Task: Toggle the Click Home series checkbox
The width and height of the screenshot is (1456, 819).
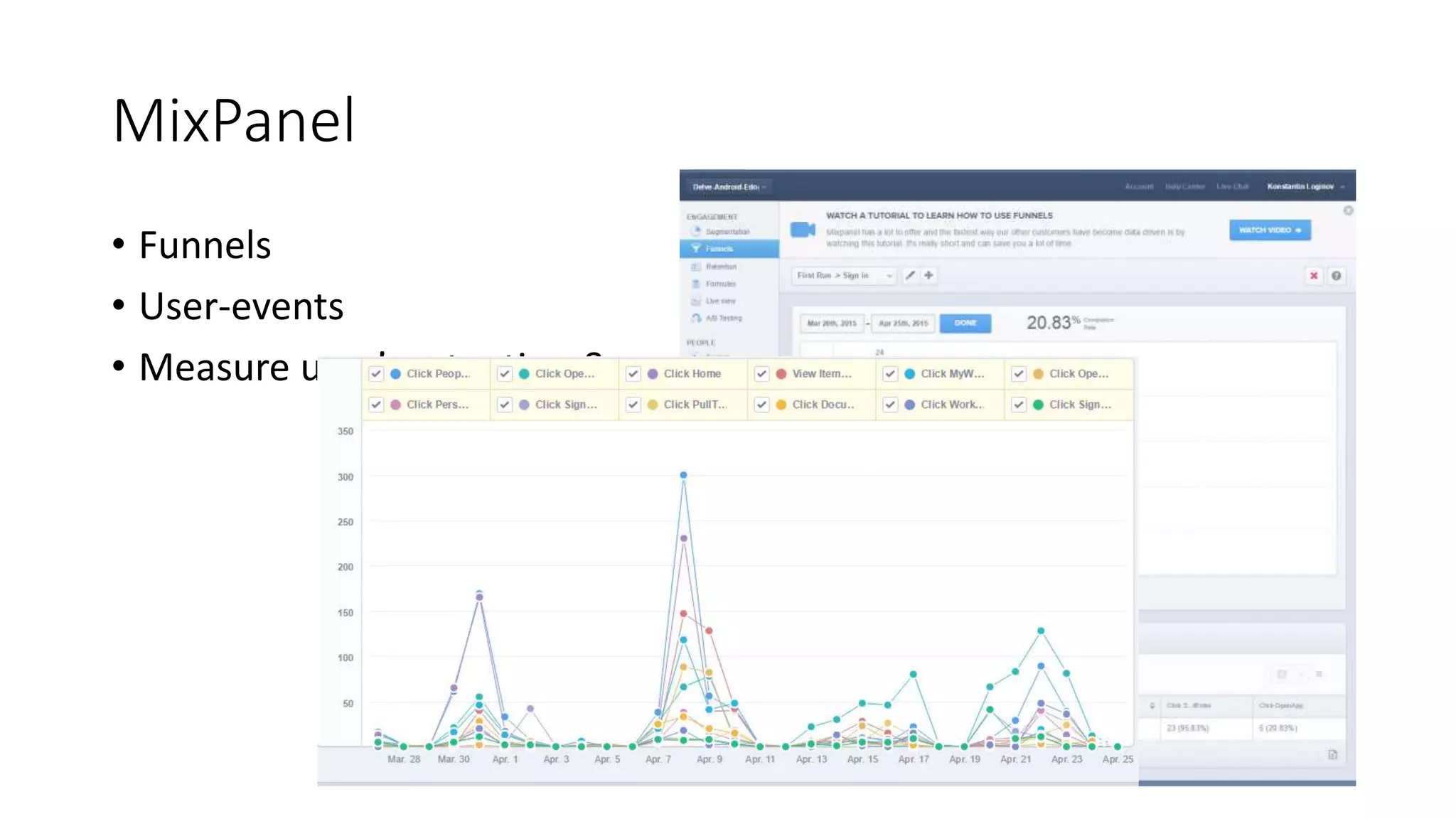Action: pyautogui.click(x=633, y=374)
